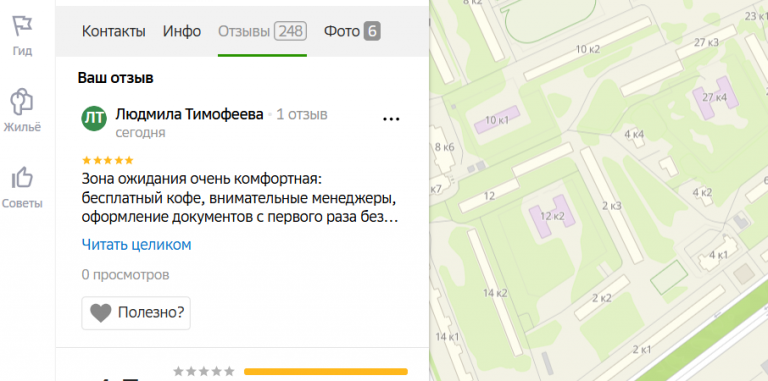768x381 pixels.
Task: Select the Отзывы 248 tab
Action: [x=263, y=32]
